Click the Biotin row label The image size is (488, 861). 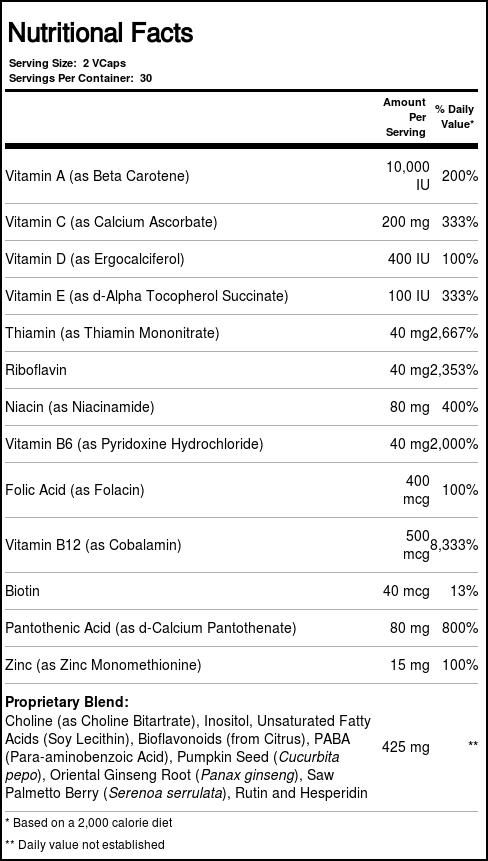[x=23, y=591]
